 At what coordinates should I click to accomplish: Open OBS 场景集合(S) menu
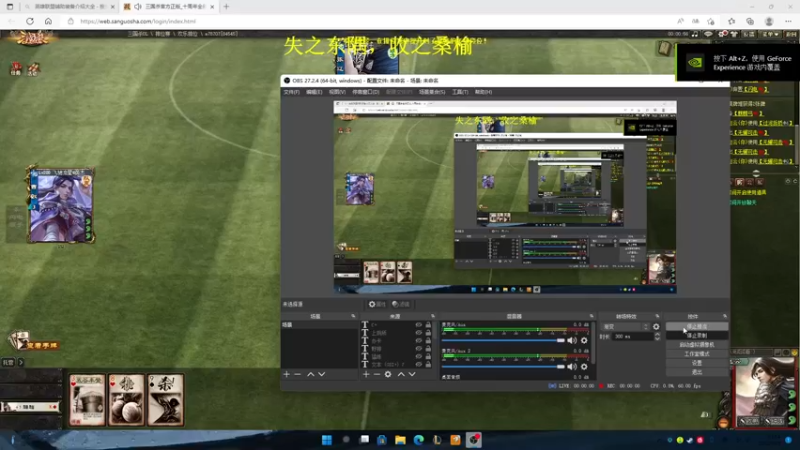pyautogui.click(x=432, y=92)
